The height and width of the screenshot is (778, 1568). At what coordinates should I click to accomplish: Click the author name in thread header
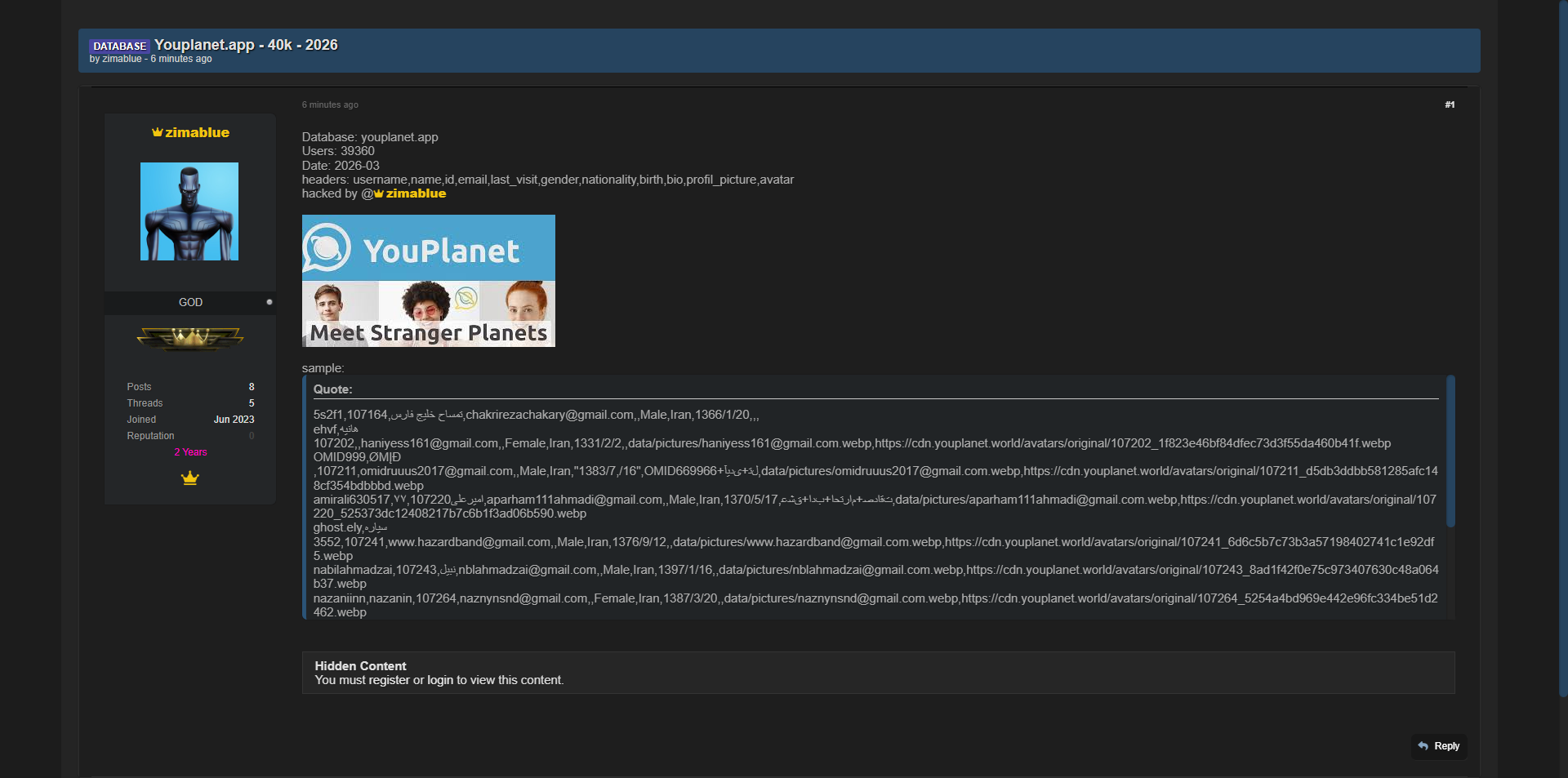122,59
